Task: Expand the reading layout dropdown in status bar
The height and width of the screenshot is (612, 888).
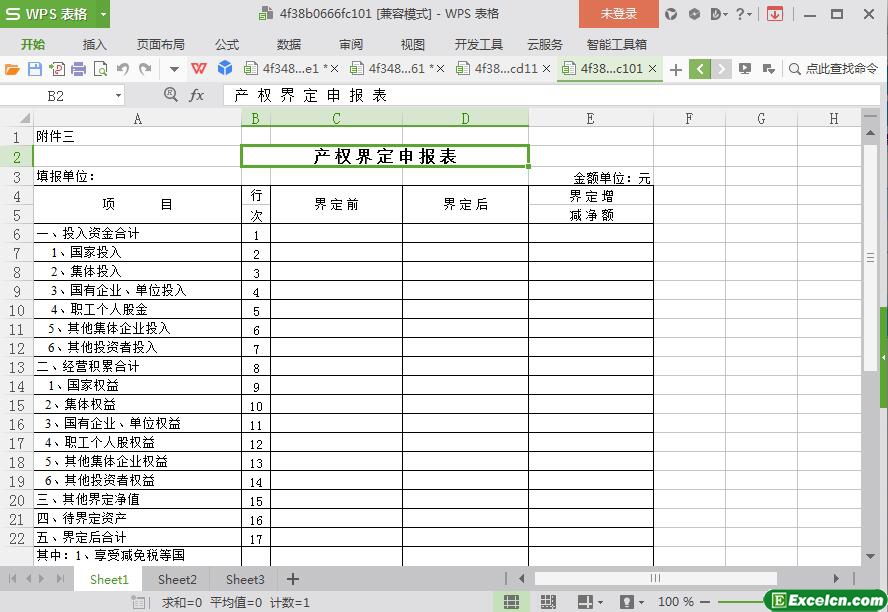Action: click(x=600, y=602)
